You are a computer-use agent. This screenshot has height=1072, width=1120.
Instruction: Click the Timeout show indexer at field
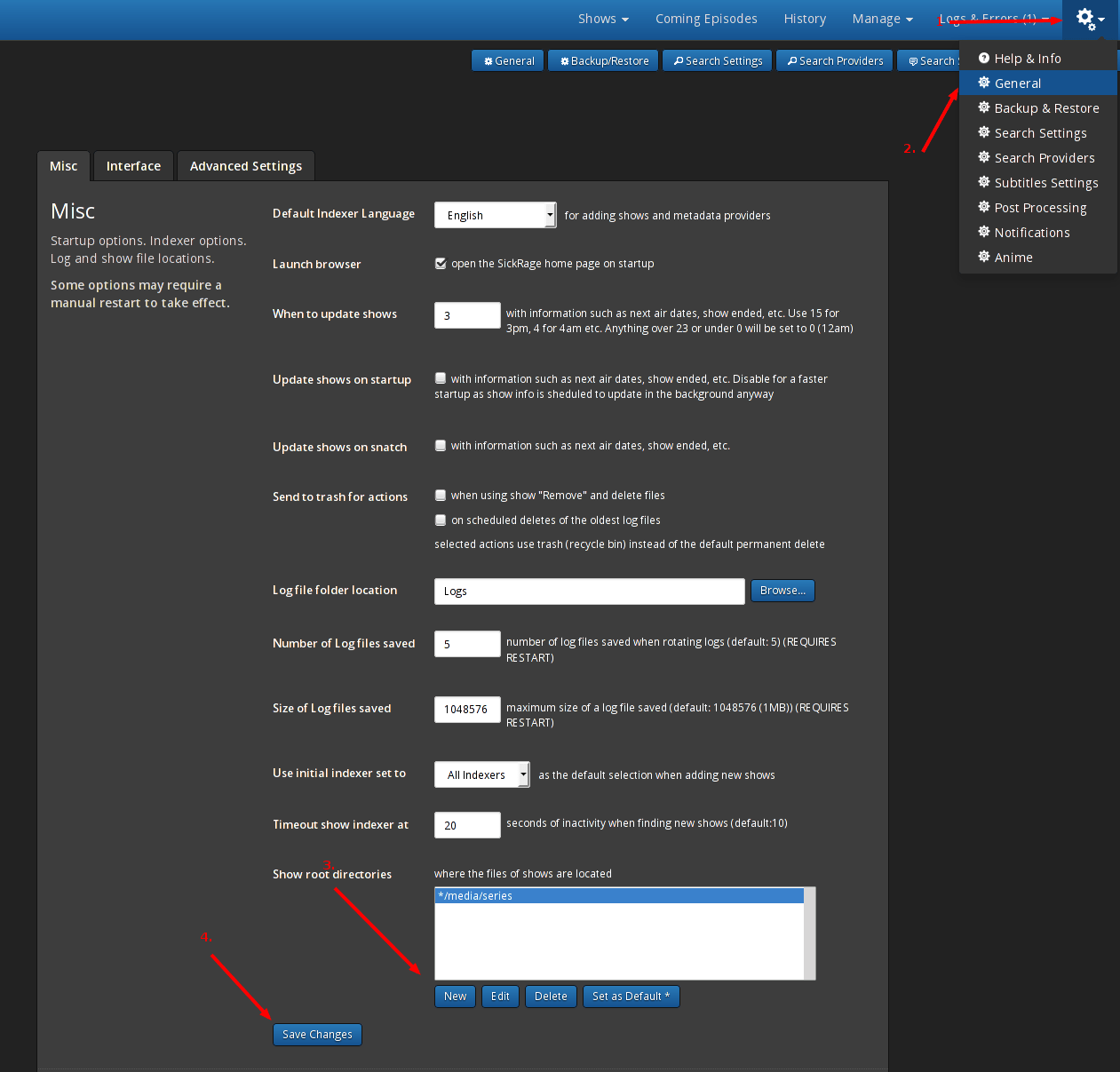click(467, 825)
